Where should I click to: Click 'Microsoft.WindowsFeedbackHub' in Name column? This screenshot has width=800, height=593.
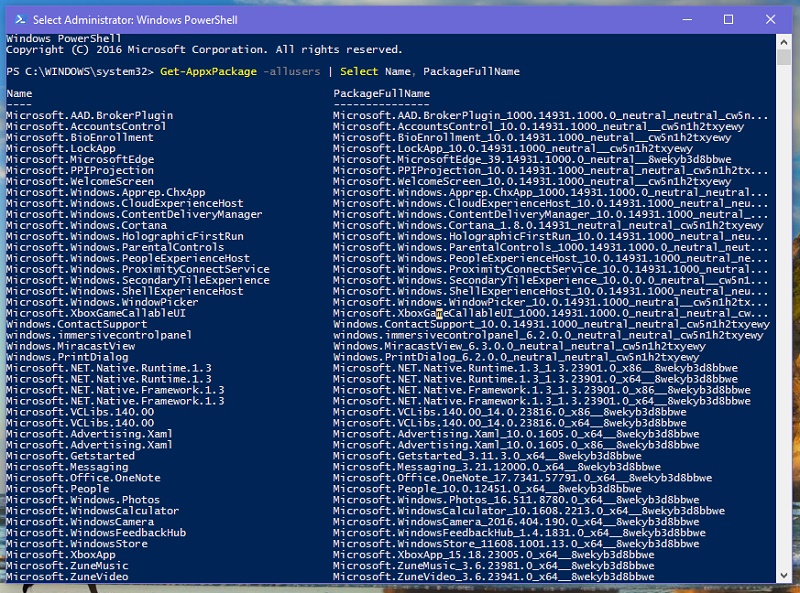click(x=96, y=533)
